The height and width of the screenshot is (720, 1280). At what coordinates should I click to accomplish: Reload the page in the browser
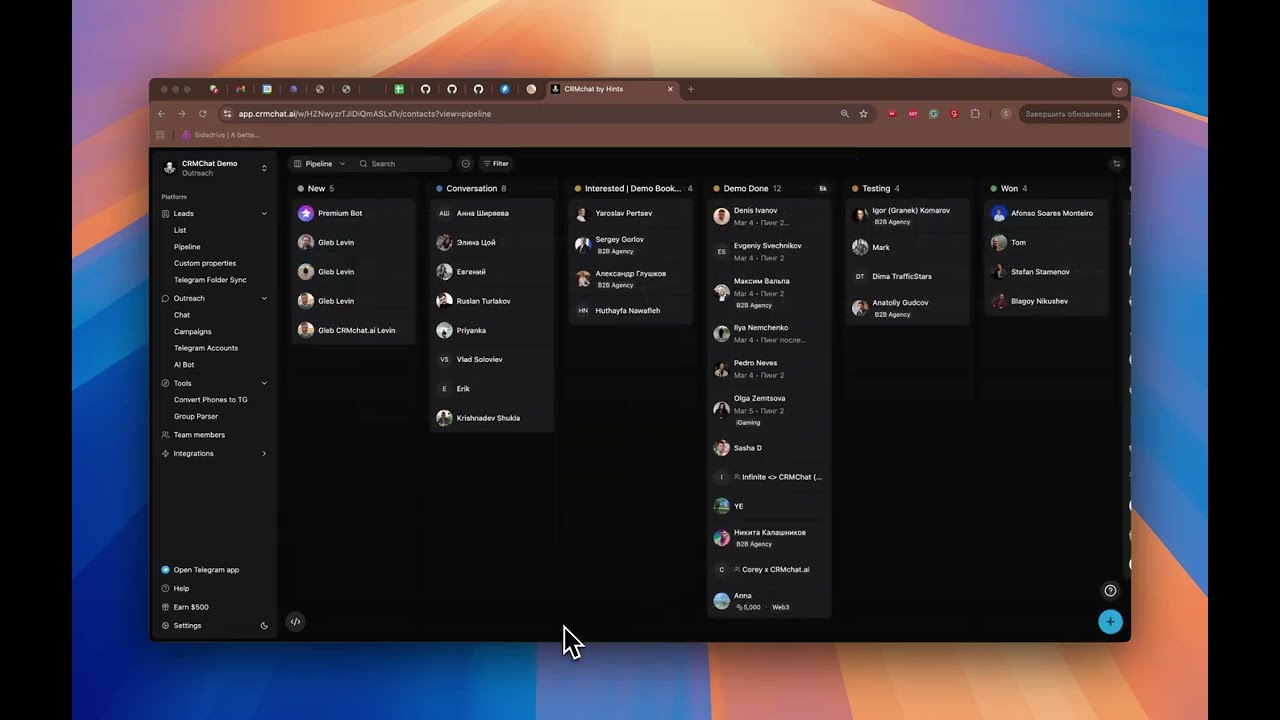coord(203,114)
